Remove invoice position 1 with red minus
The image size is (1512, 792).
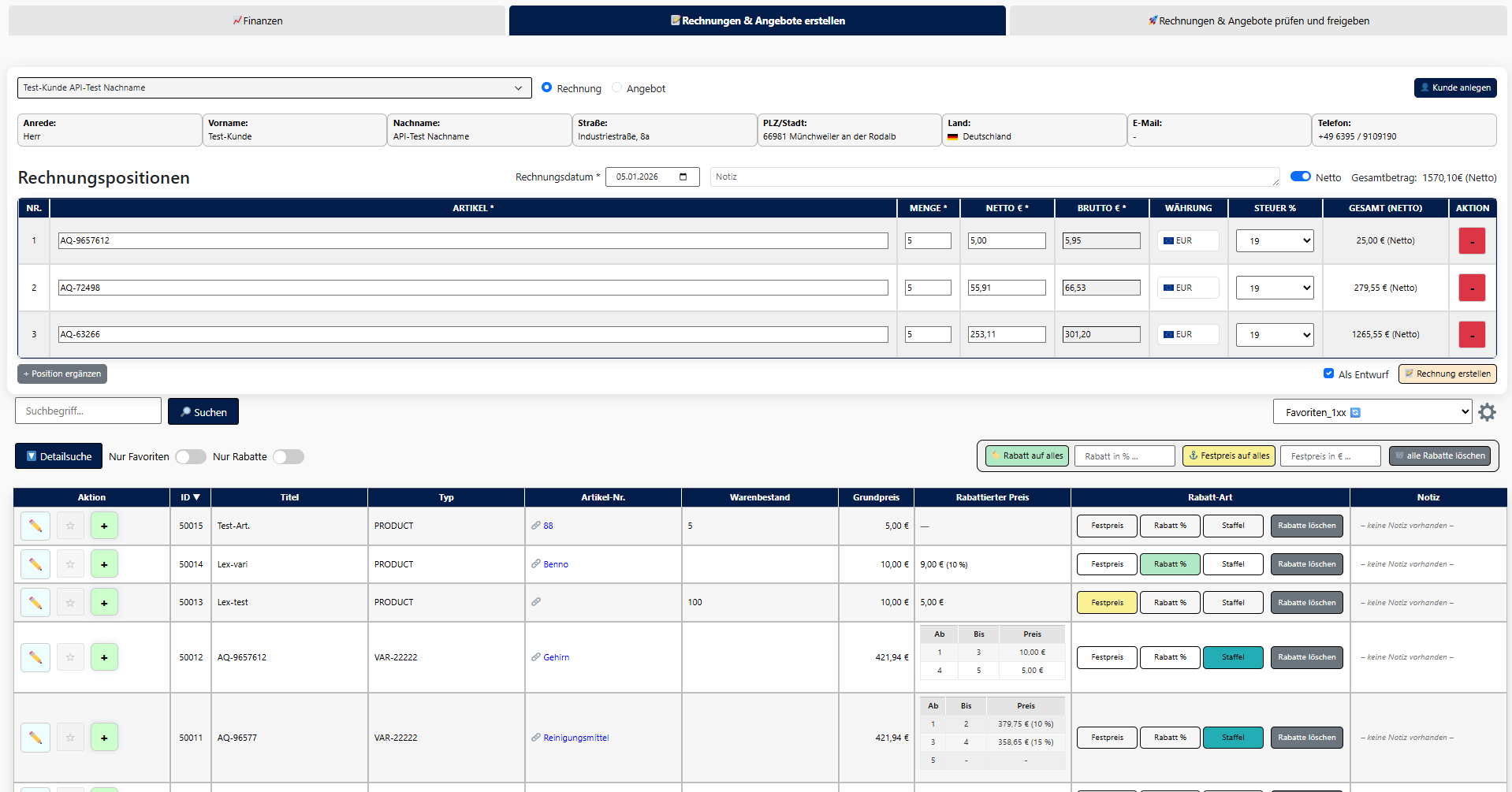pos(1472,241)
